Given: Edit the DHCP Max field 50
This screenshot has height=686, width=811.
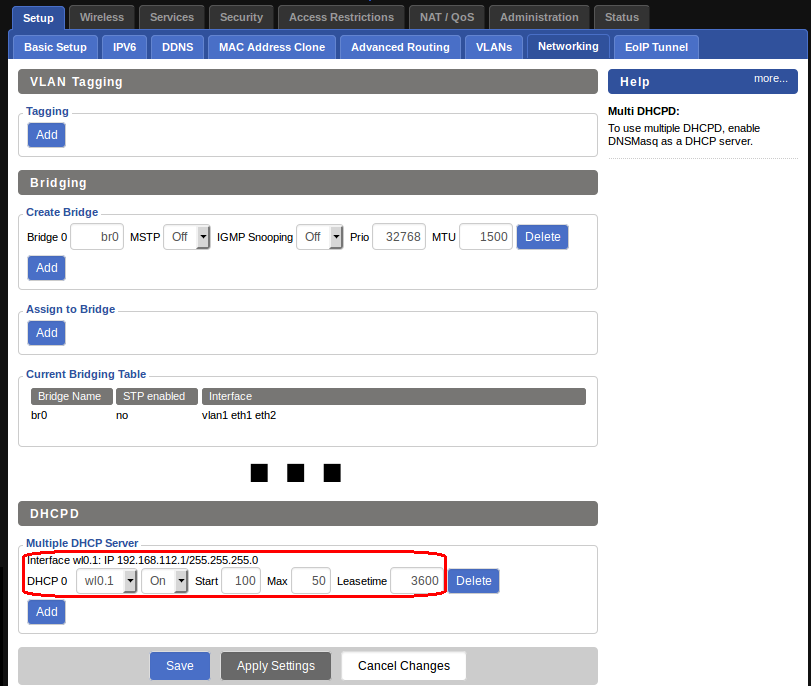Looking at the screenshot, I should point(311,581).
